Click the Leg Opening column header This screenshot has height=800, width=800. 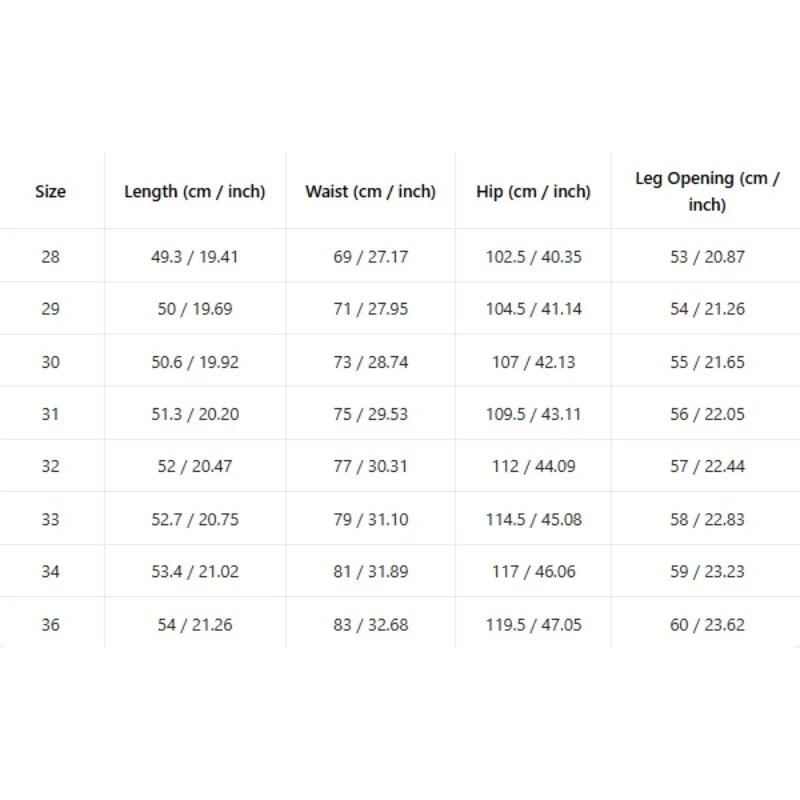(707, 191)
